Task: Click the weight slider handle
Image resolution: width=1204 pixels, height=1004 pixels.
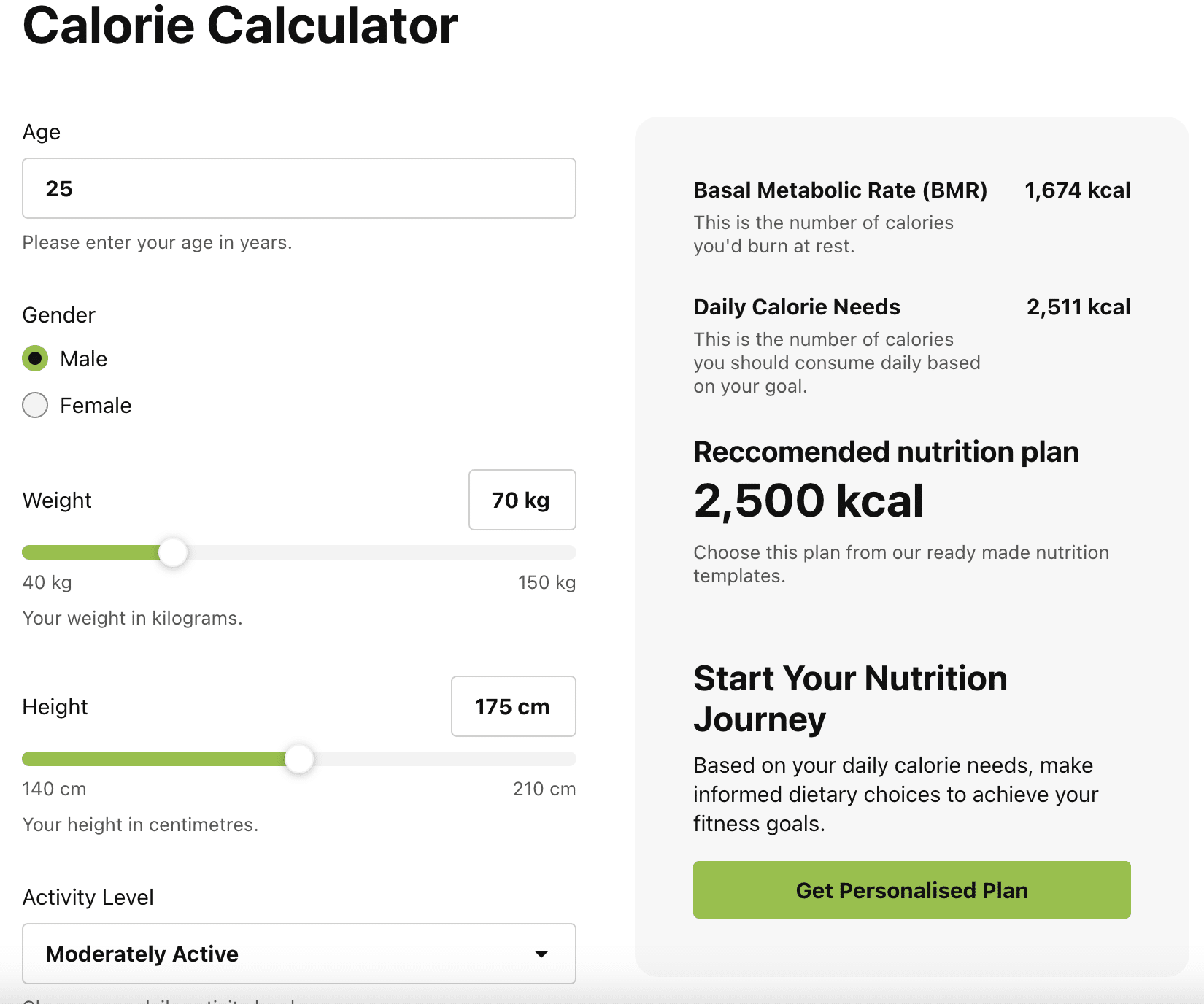Action: pos(173,552)
